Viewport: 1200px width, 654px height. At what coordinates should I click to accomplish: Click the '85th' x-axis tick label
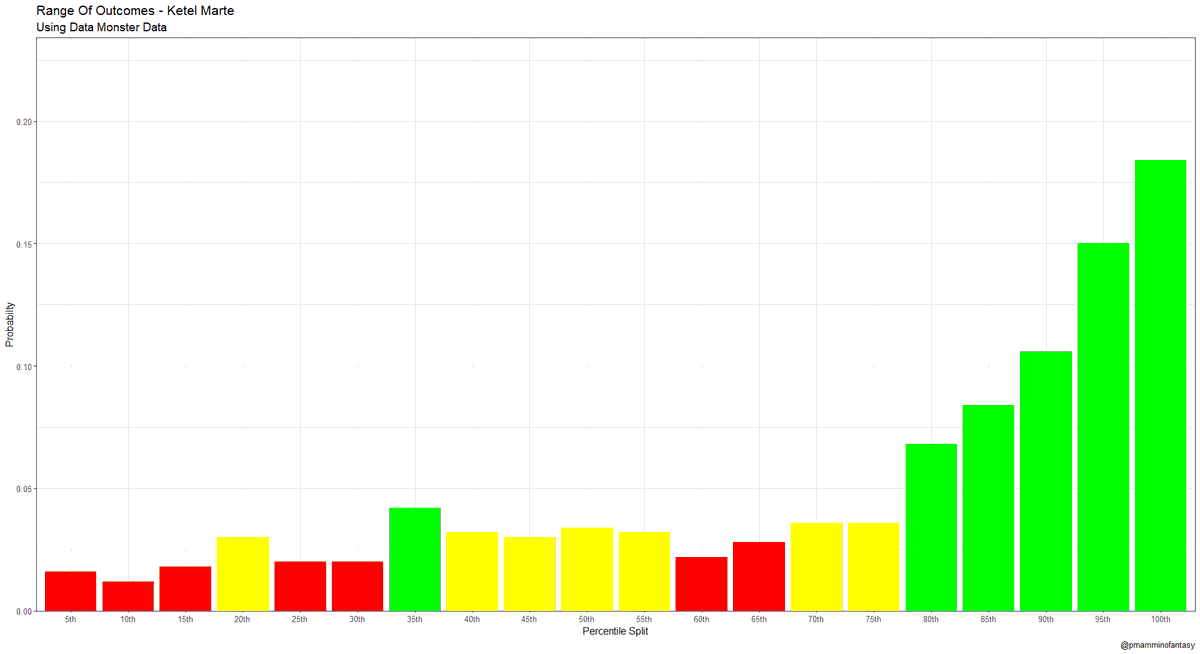[988, 620]
